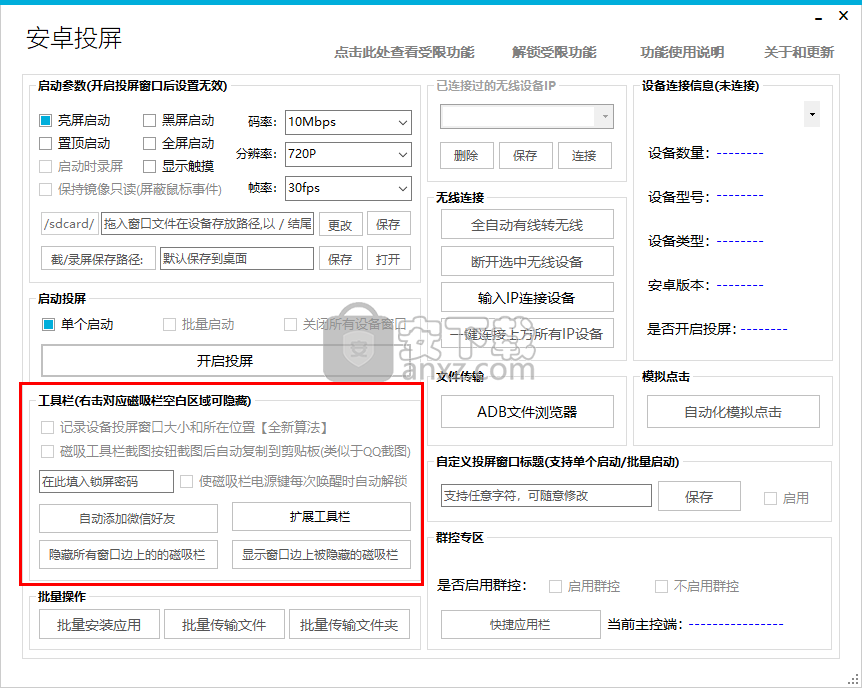
Task: Click the 扩展工具栏 button
Action: [321, 517]
